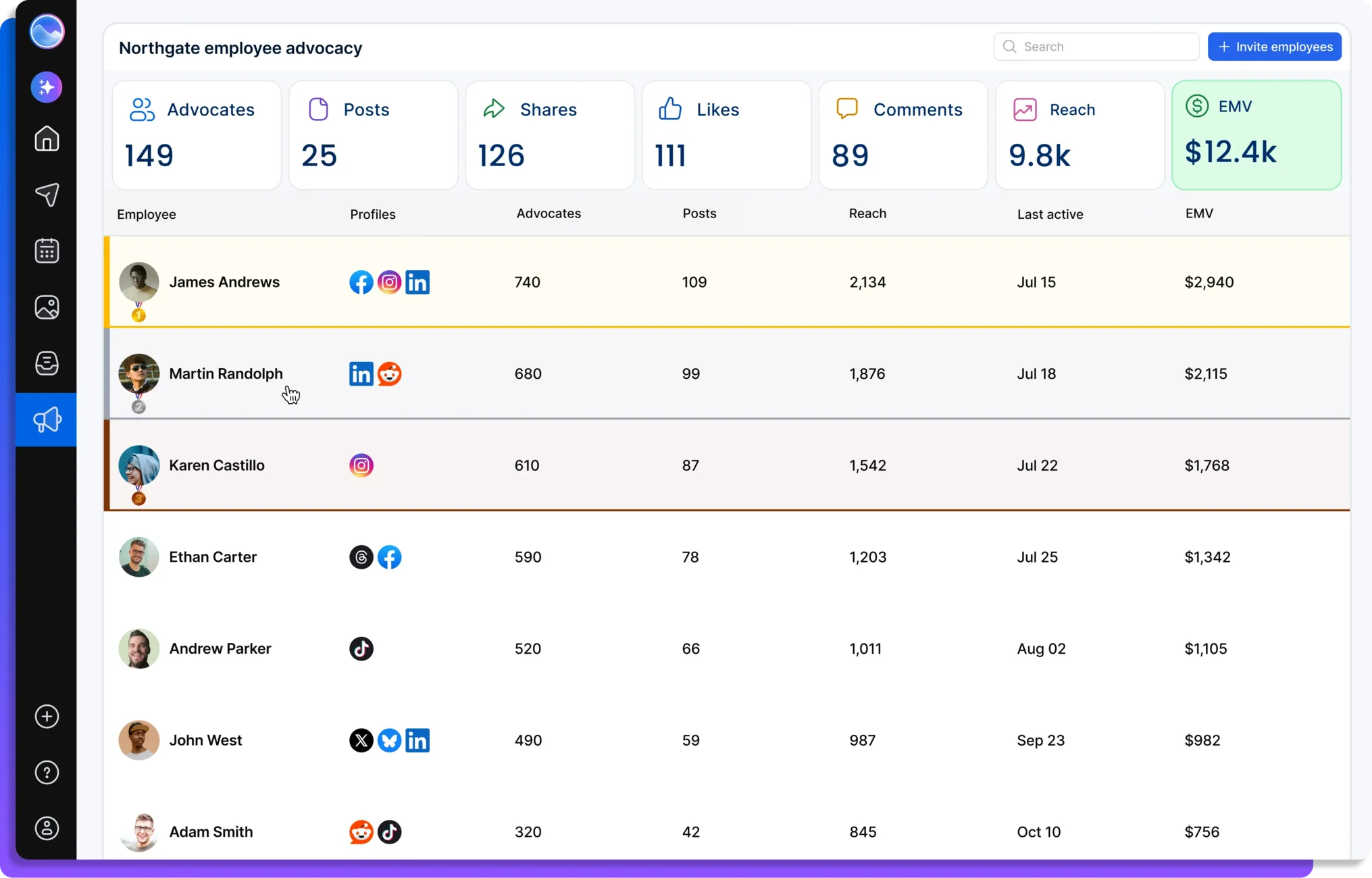Click John West's X profile icon
Viewport: 1372px width, 878px height.
(x=361, y=740)
